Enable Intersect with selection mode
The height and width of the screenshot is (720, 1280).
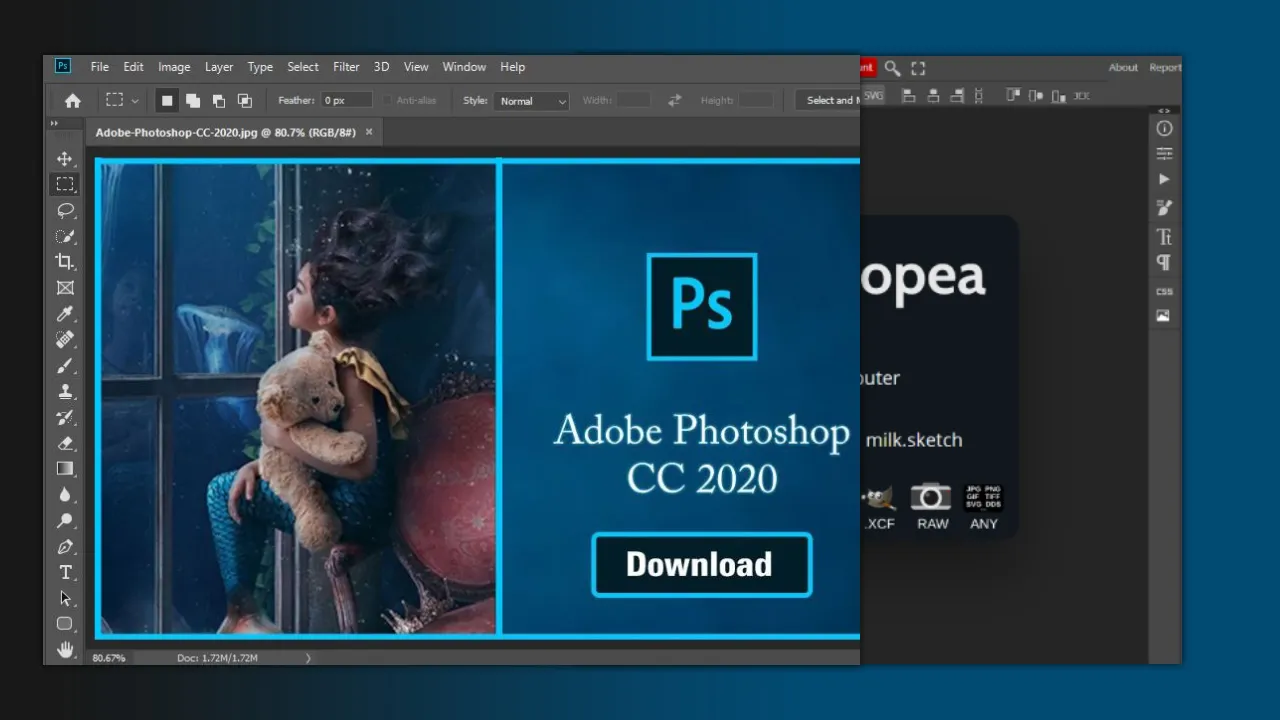click(245, 100)
